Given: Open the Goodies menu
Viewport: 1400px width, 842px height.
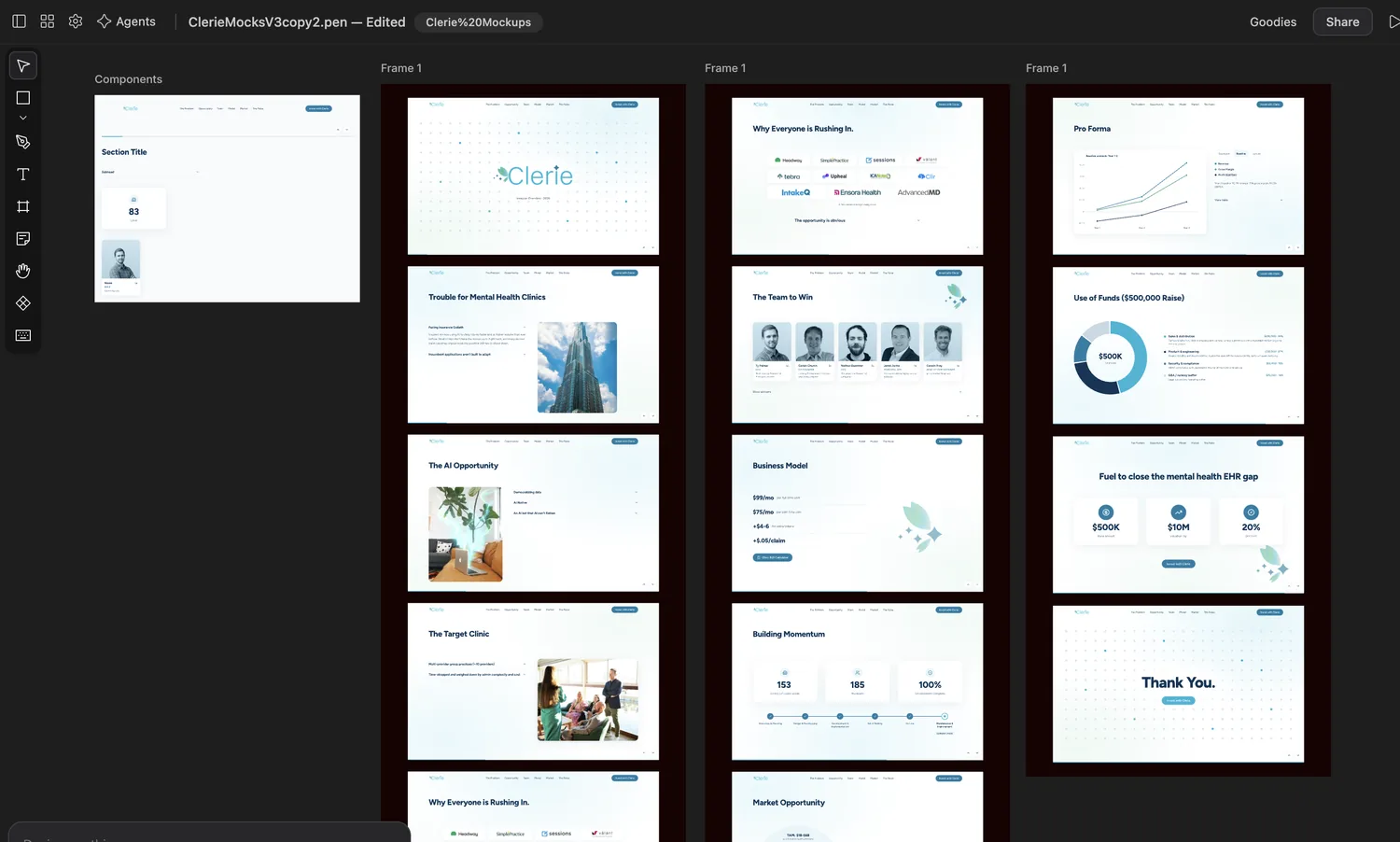Looking at the screenshot, I should click(x=1273, y=22).
